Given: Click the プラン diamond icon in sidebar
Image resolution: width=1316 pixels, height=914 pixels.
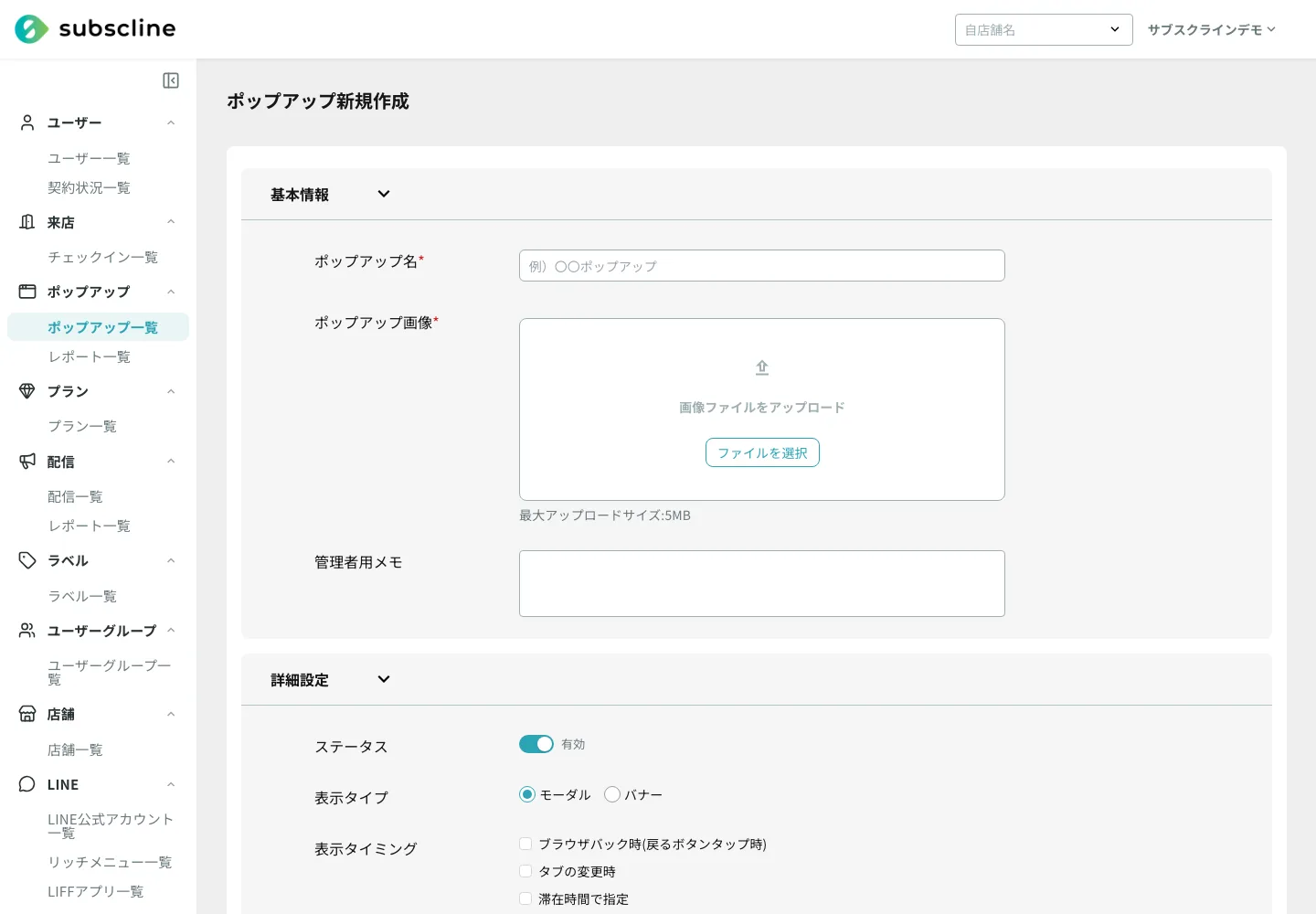Looking at the screenshot, I should pyautogui.click(x=27, y=391).
